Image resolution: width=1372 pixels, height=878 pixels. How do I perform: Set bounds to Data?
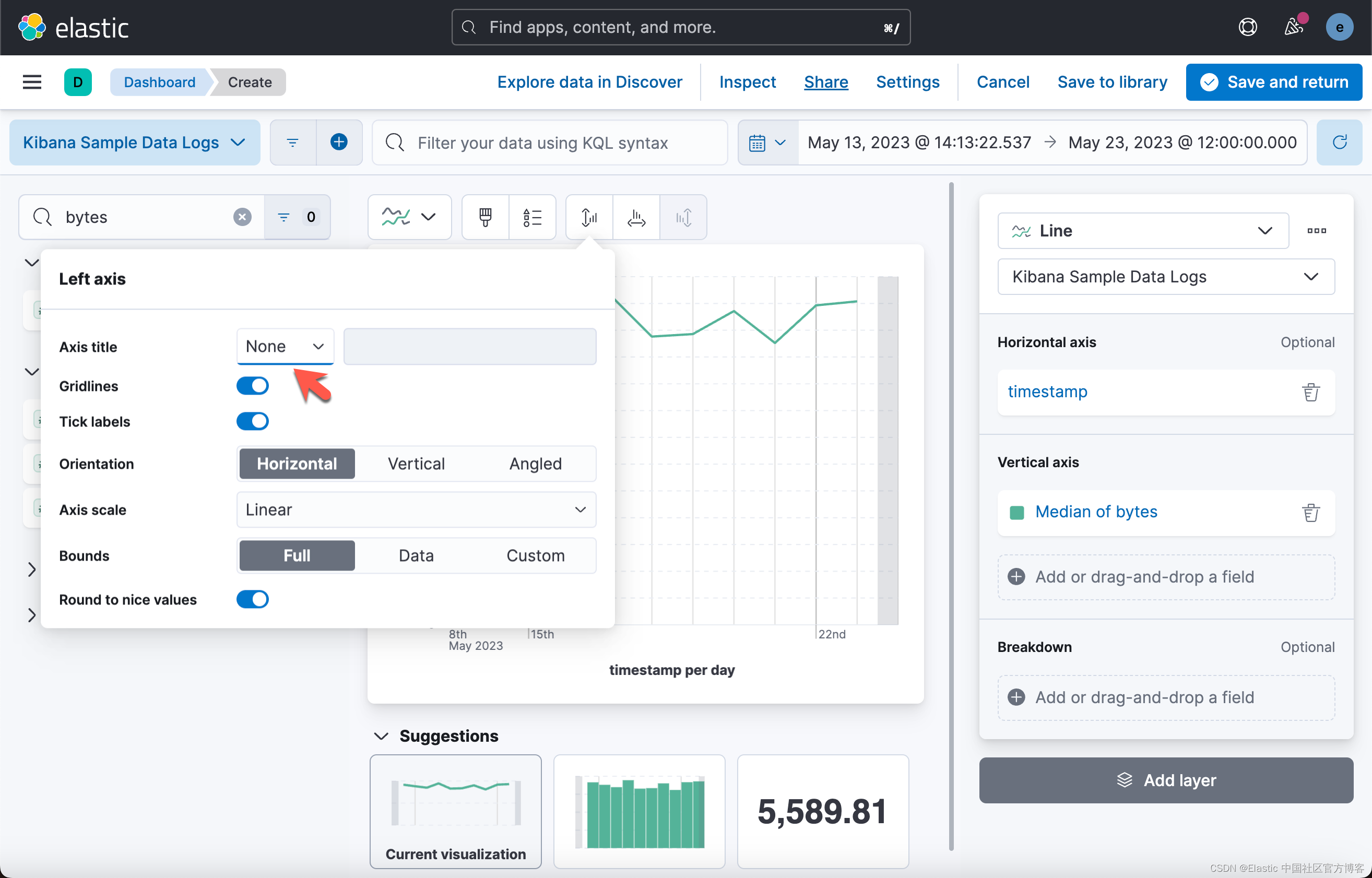point(416,555)
